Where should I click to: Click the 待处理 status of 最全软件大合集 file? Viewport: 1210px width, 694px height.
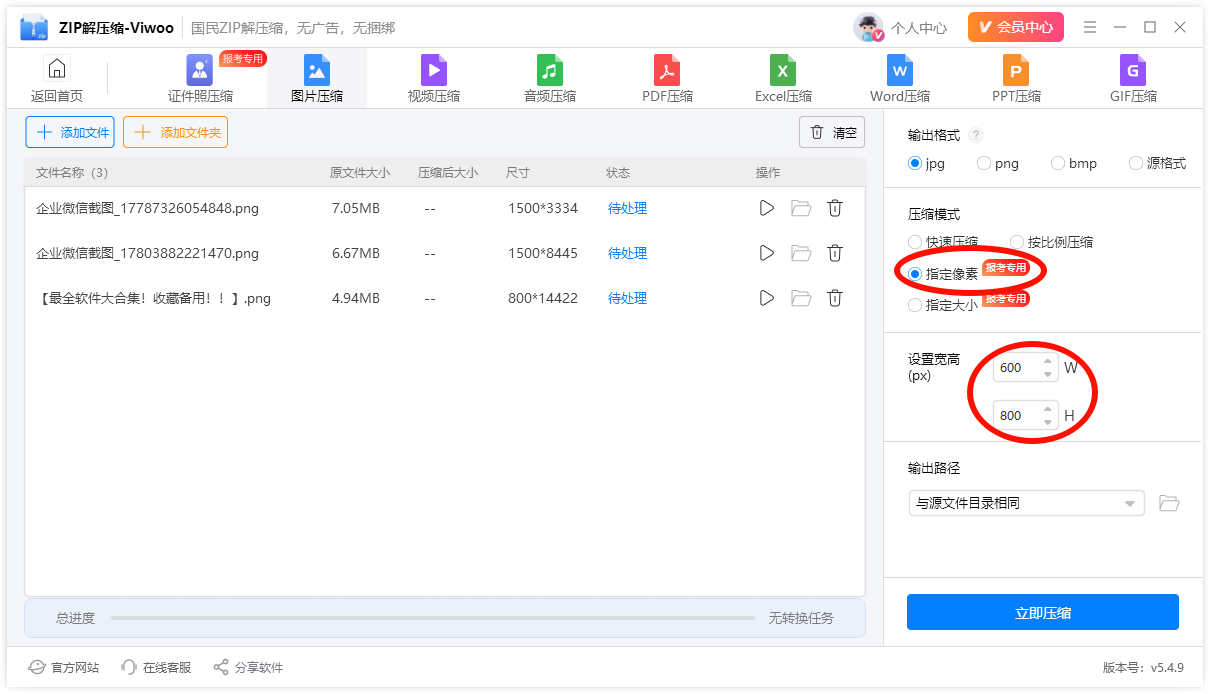[628, 298]
